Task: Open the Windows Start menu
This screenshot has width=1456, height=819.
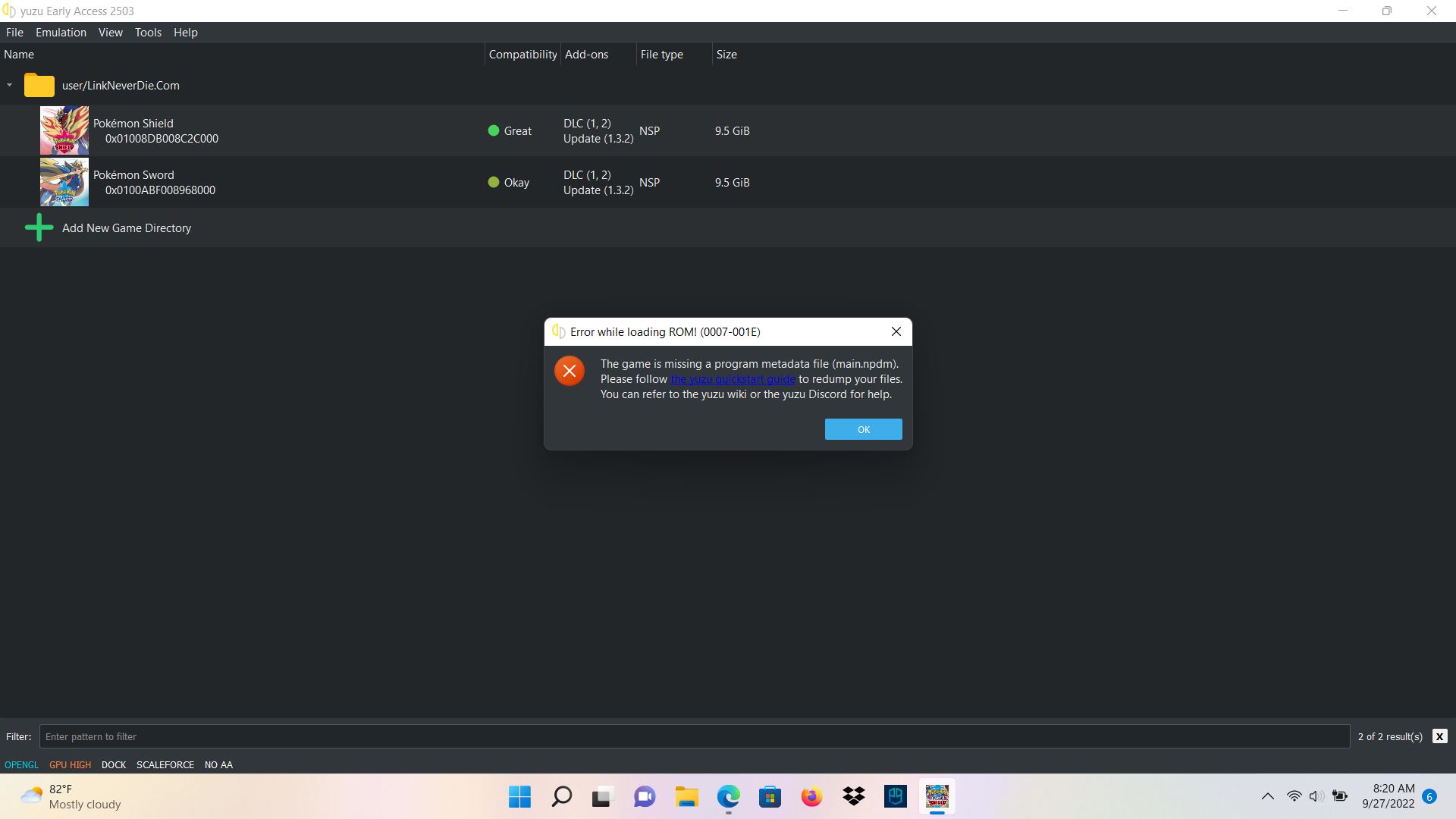Action: (x=519, y=796)
